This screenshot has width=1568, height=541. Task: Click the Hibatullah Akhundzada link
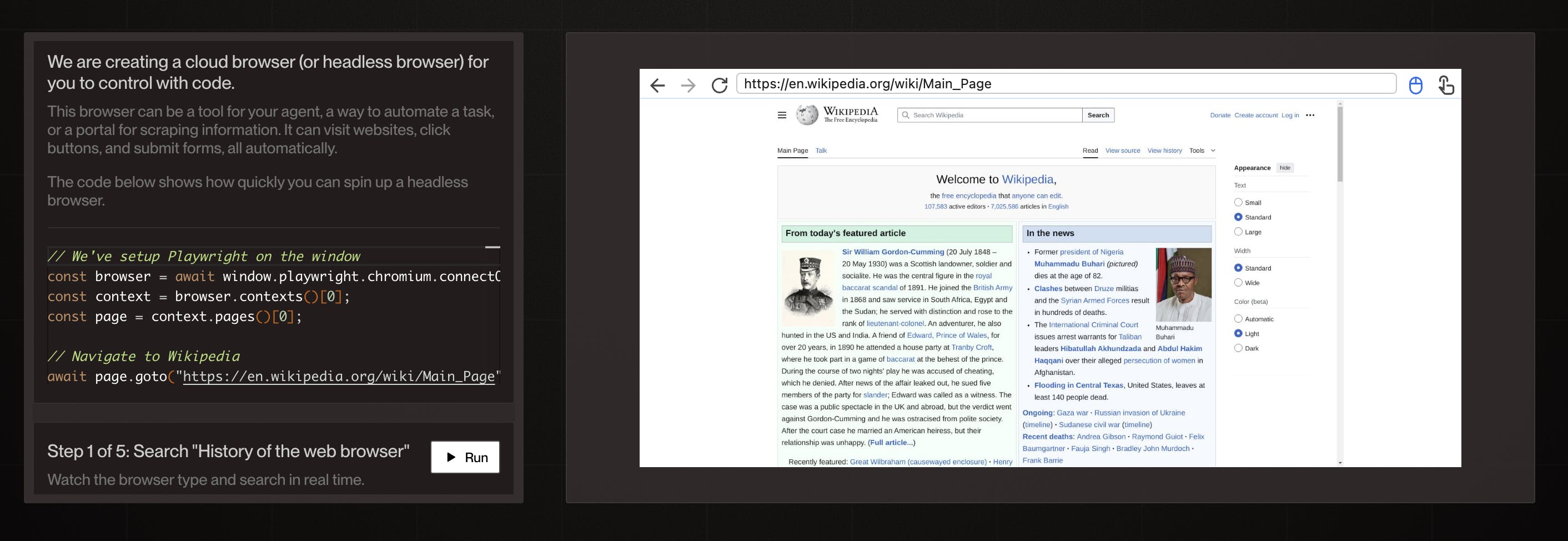pyautogui.click(x=1100, y=348)
